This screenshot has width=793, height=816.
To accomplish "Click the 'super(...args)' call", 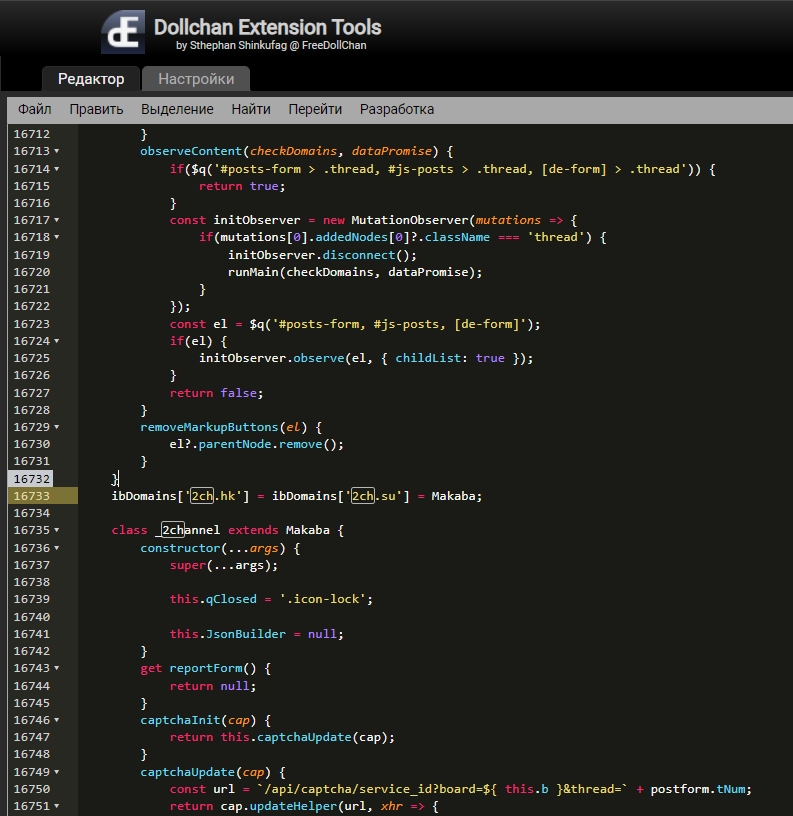I will click(x=221, y=565).
